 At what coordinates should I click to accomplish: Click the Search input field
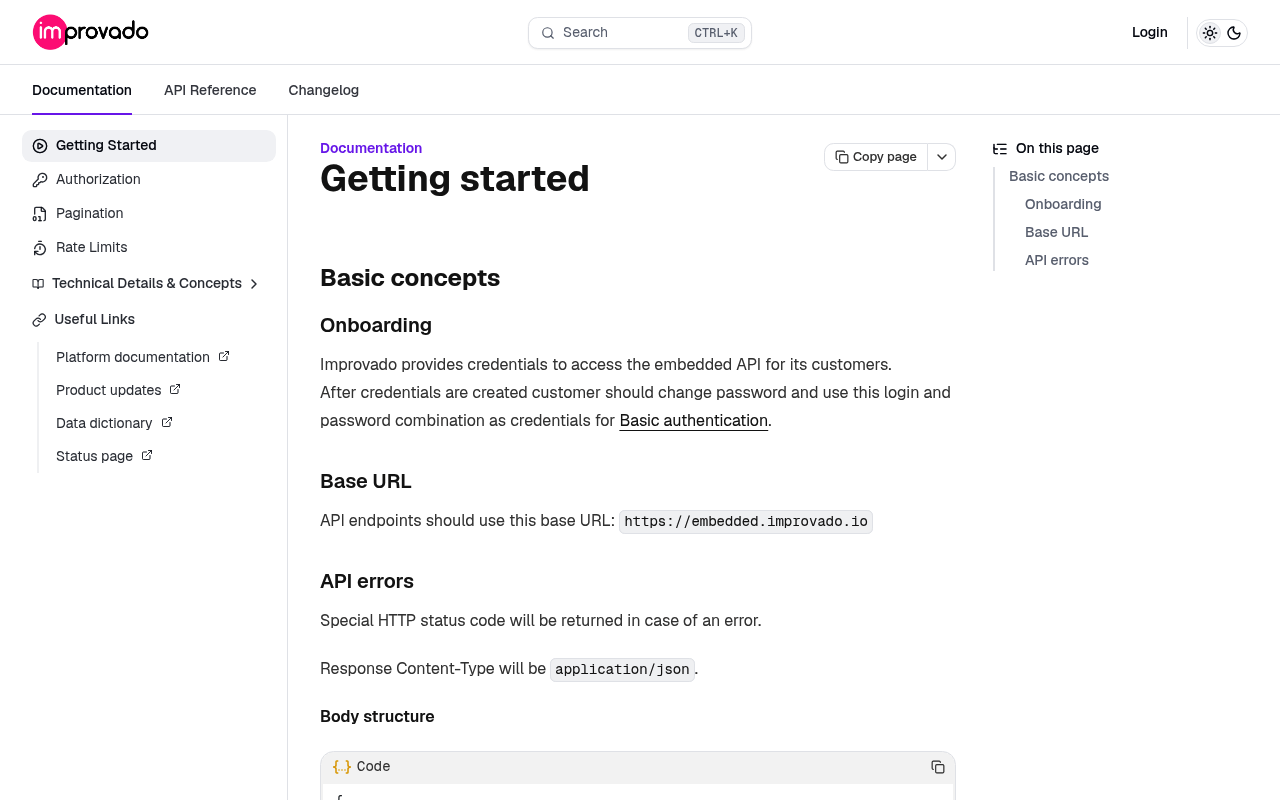(640, 33)
